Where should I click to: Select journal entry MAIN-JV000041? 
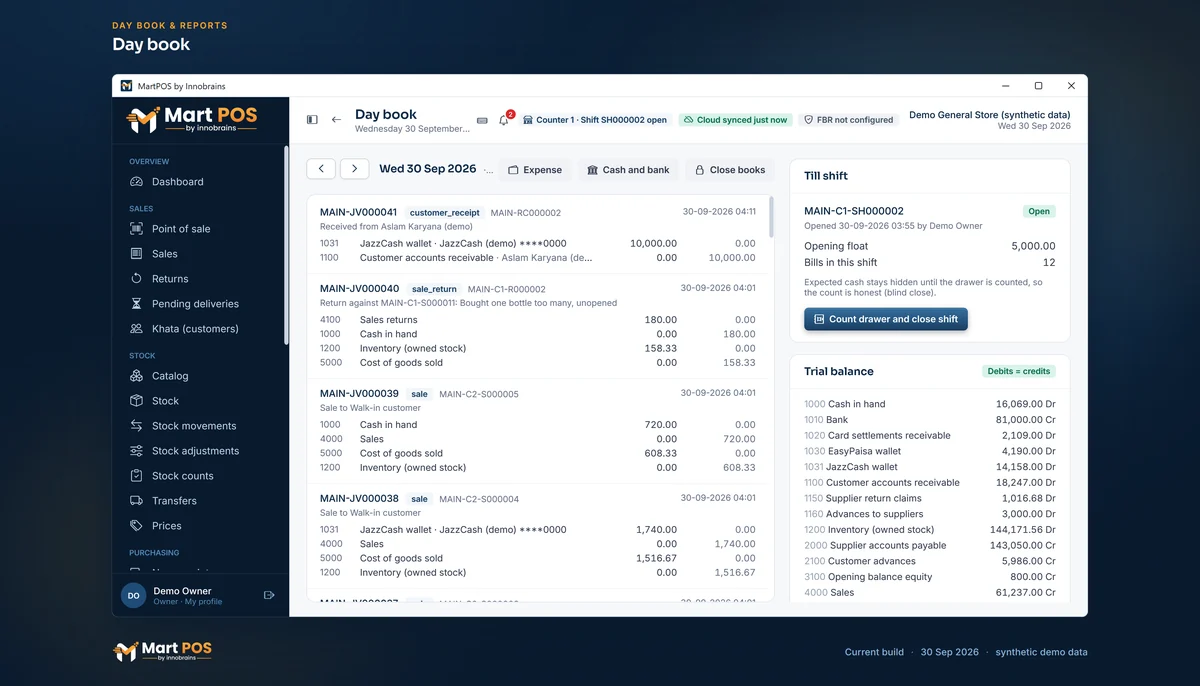tap(358, 212)
